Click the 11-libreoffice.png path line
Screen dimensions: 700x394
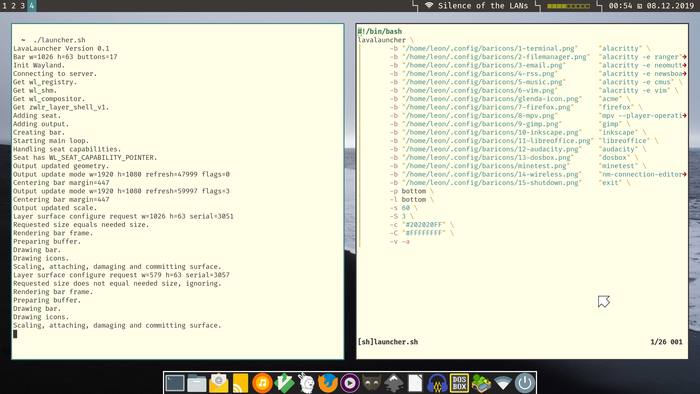tap(498, 141)
